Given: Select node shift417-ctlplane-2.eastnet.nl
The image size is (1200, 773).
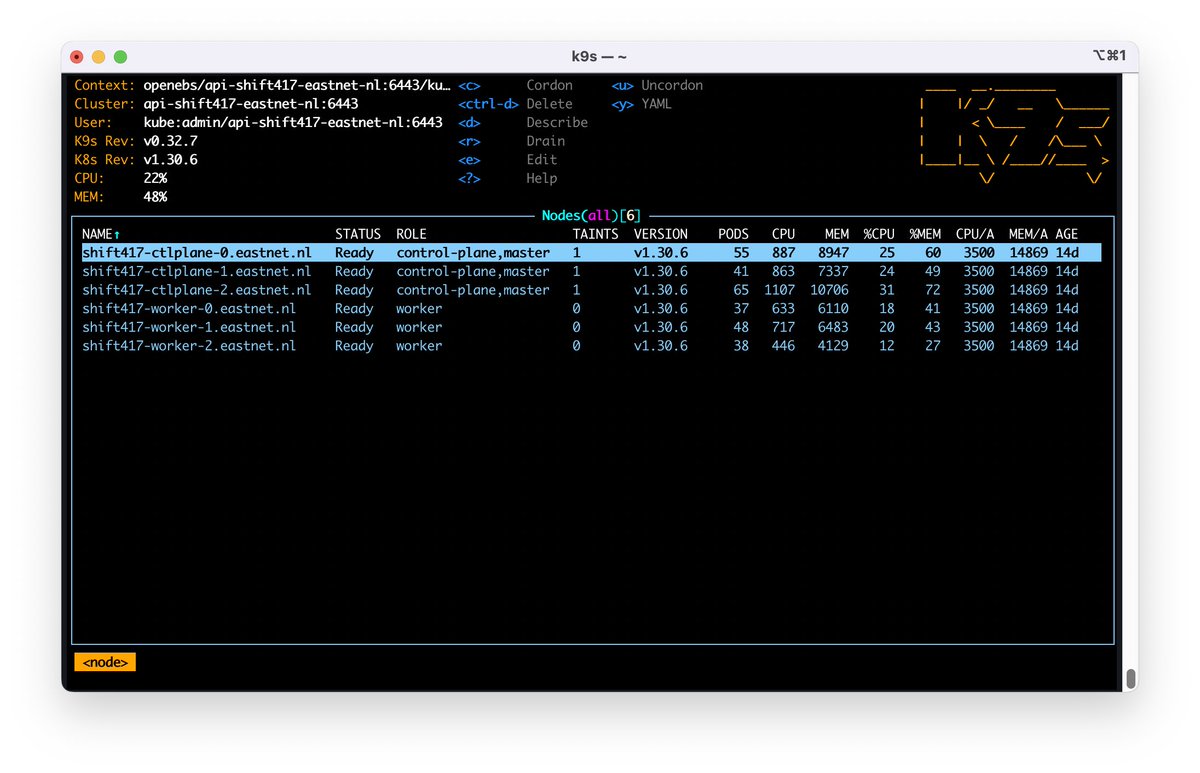Looking at the screenshot, I should coord(591,290).
